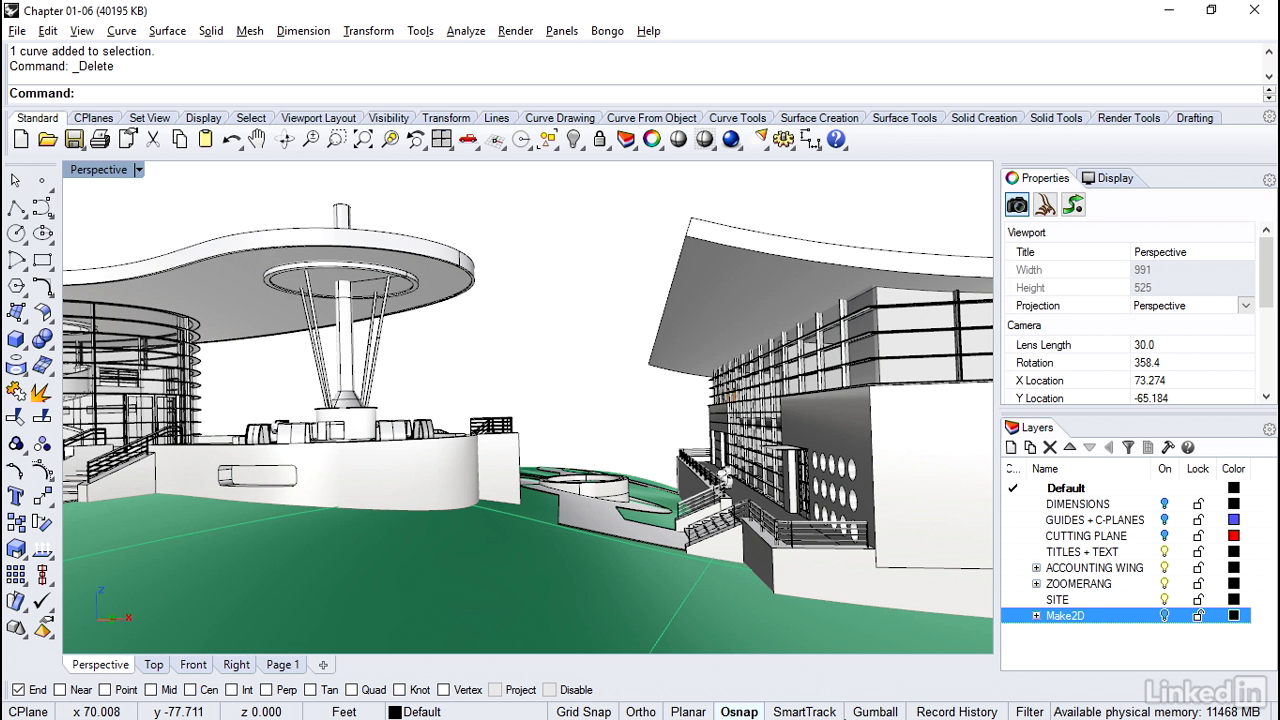
Task: Click the color wheel icon in toolbar
Action: 652,140
